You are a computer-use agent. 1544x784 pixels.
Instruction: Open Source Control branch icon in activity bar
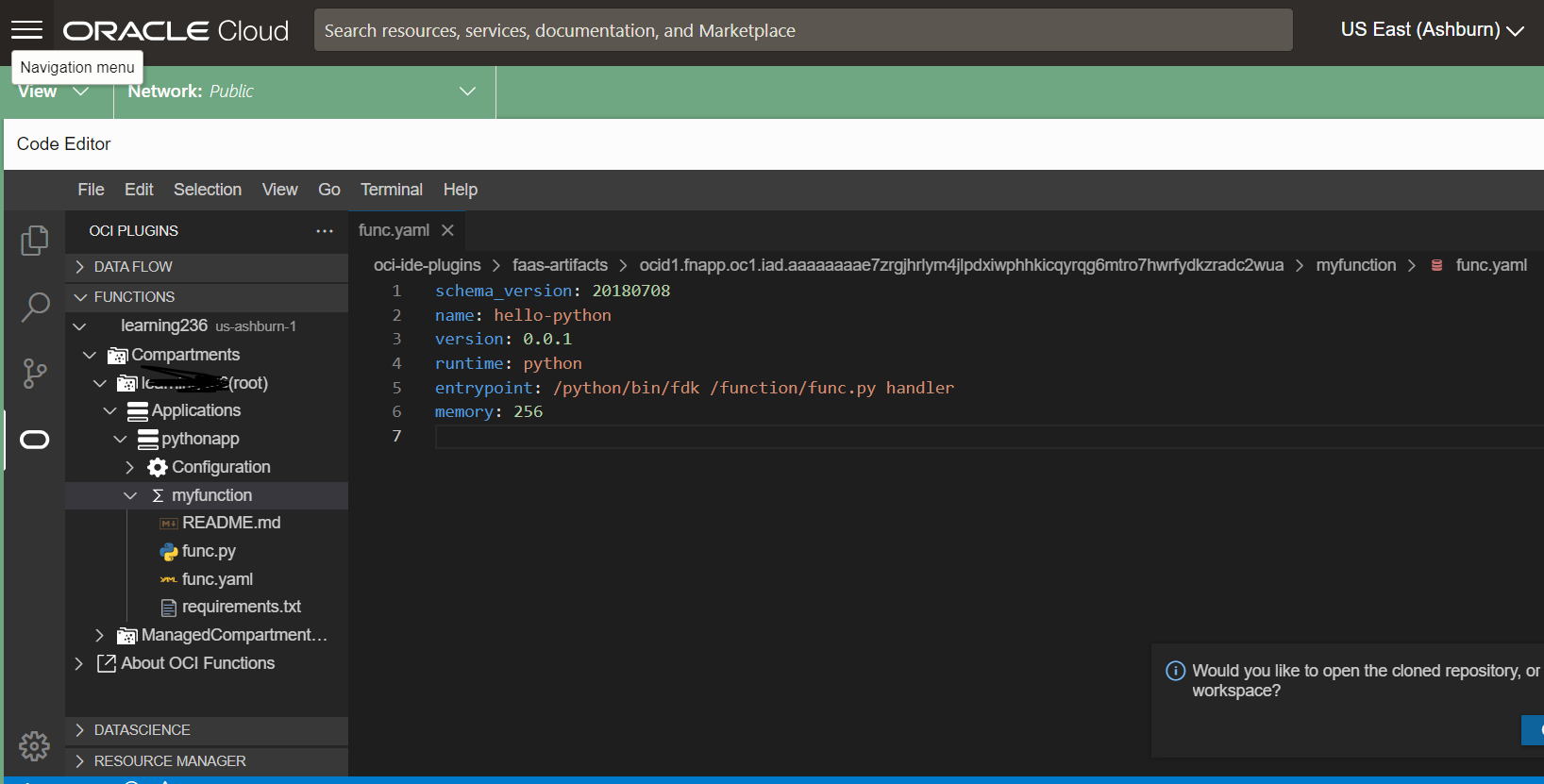click(35, 374)
